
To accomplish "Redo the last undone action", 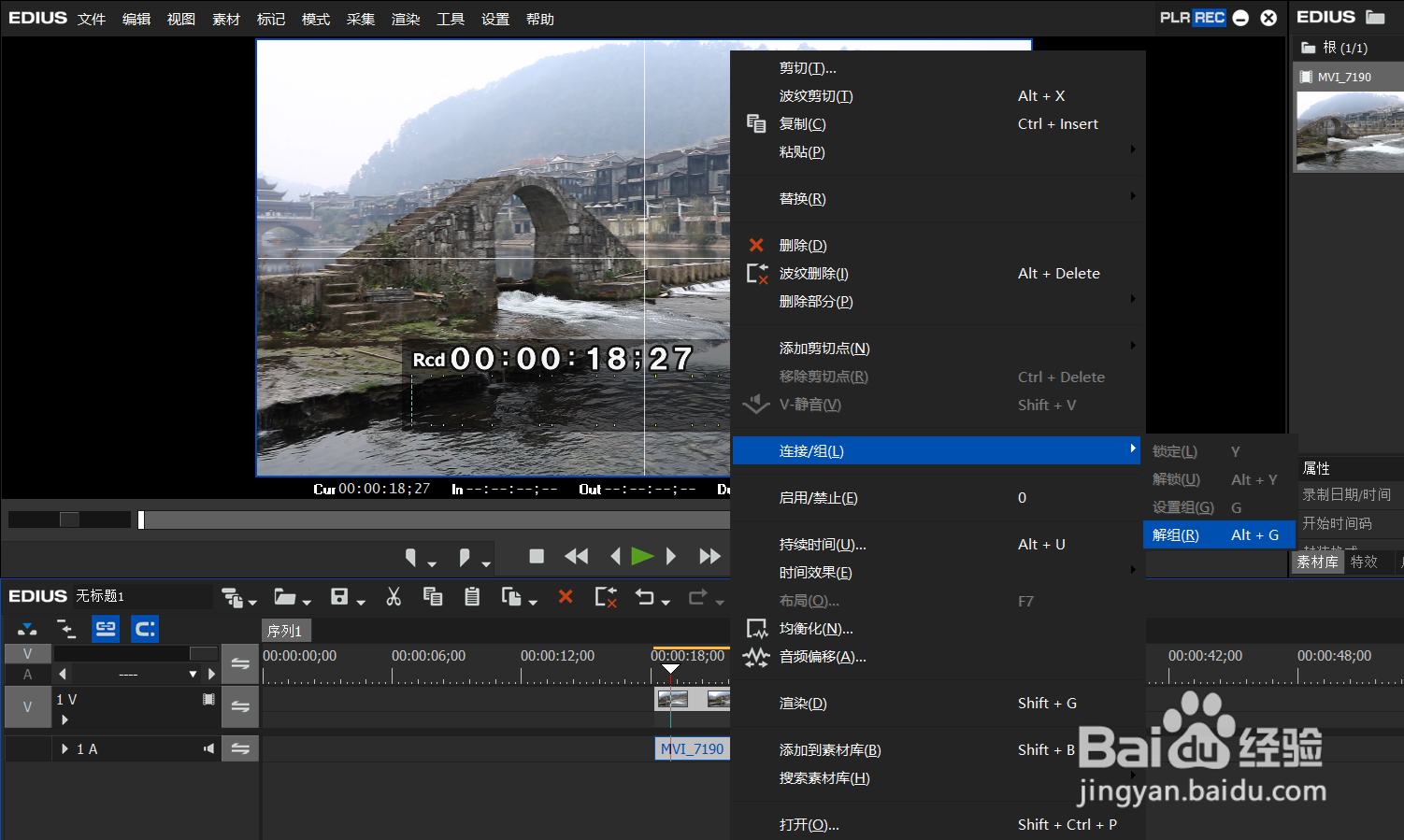I will tap(698, 596).
